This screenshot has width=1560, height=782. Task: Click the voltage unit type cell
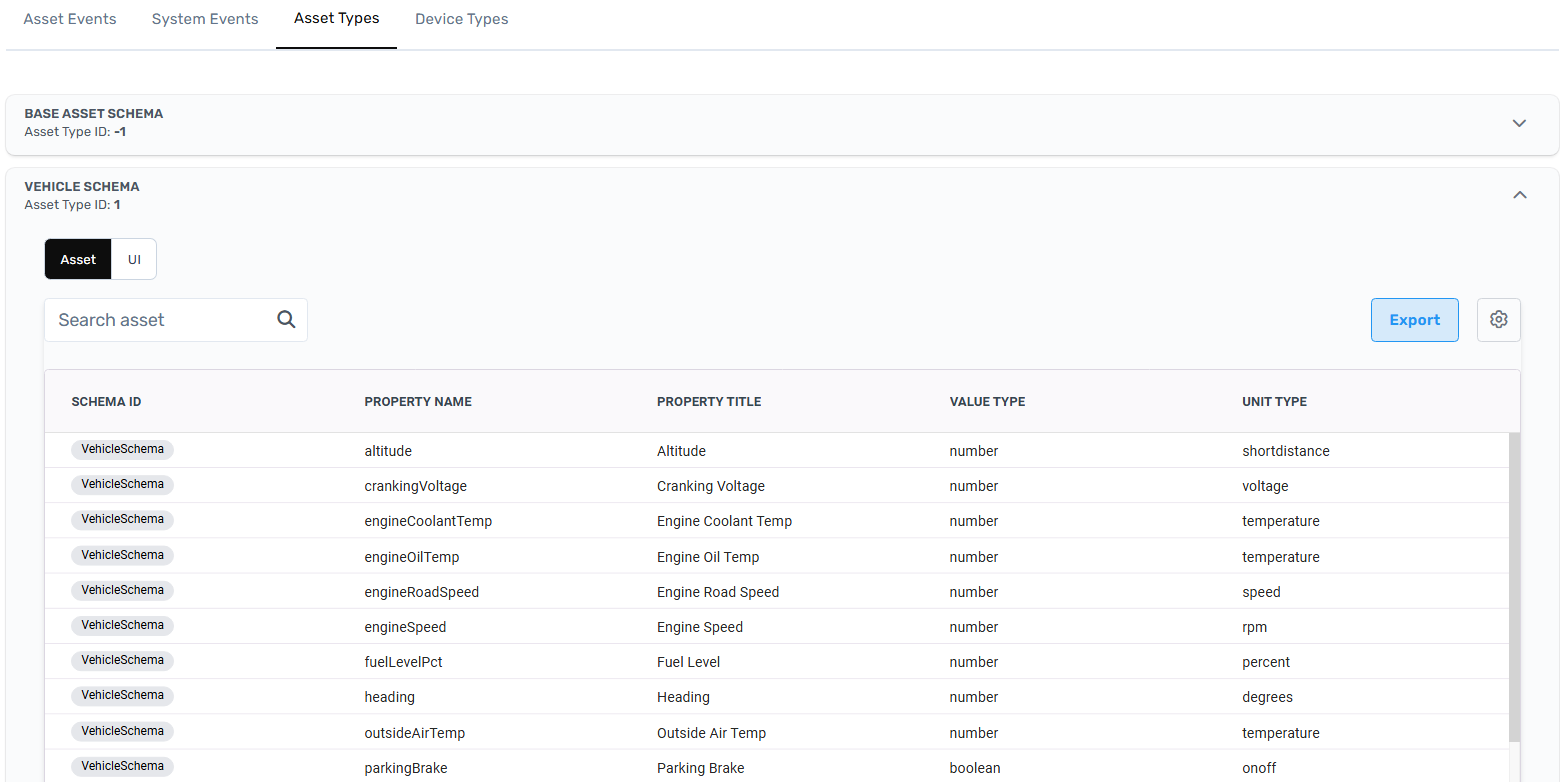tap(1265, 486)
